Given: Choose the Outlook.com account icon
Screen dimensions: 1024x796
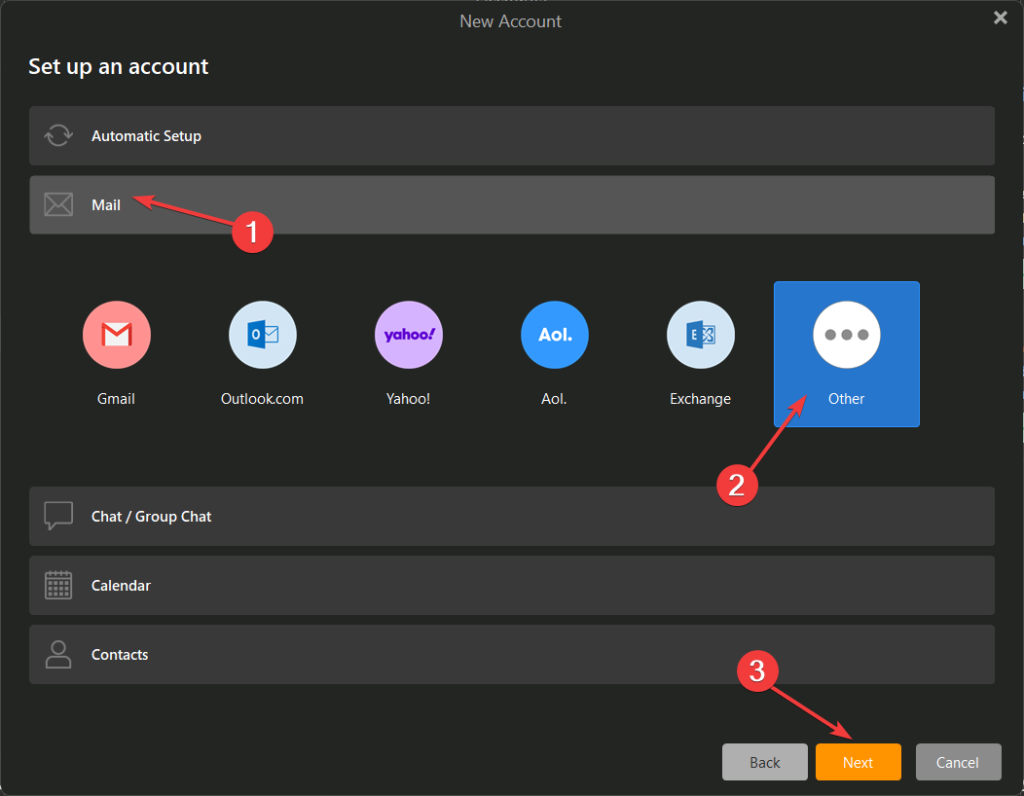Looking at the screenshot, I should coord(262,335).
